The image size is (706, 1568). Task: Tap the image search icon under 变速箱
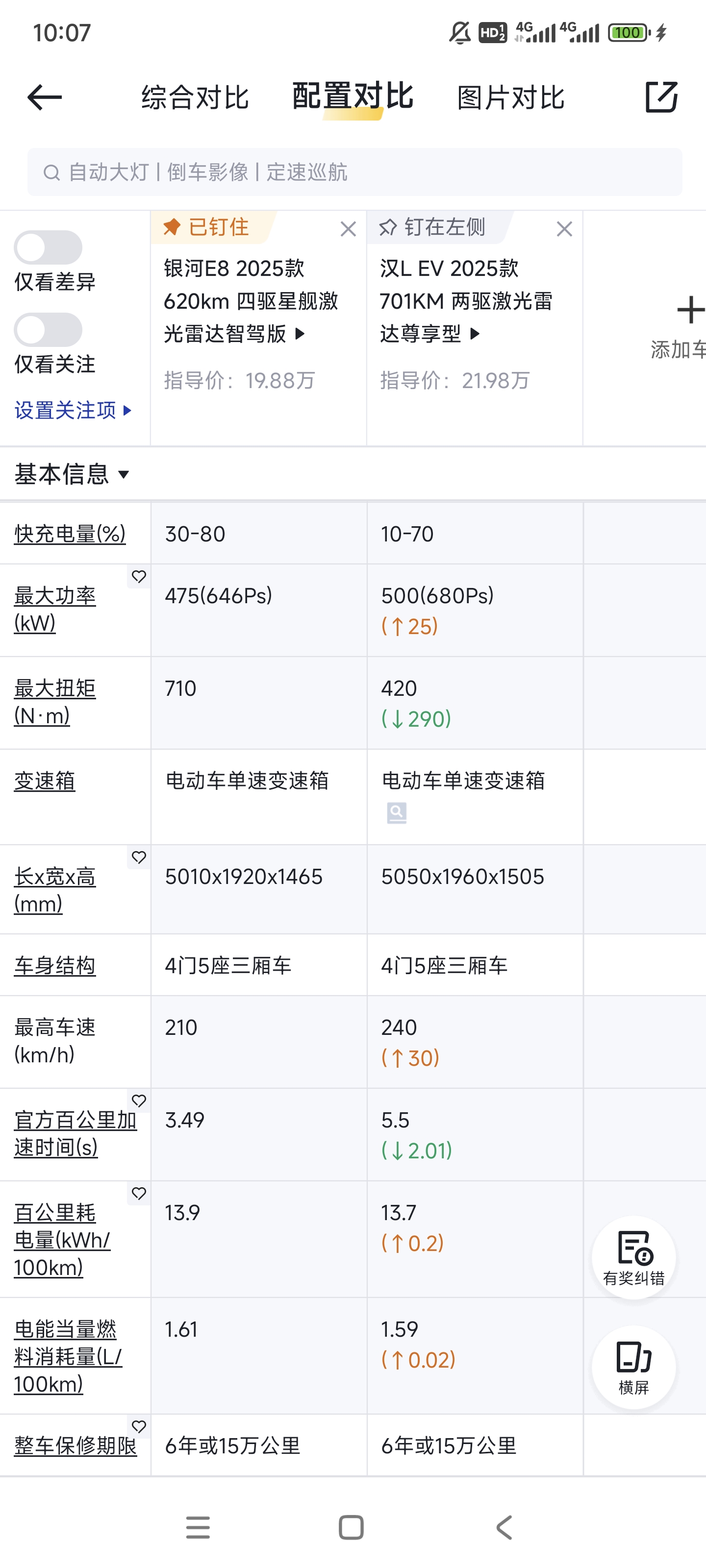pyautogui.click(x=397, y=812)
